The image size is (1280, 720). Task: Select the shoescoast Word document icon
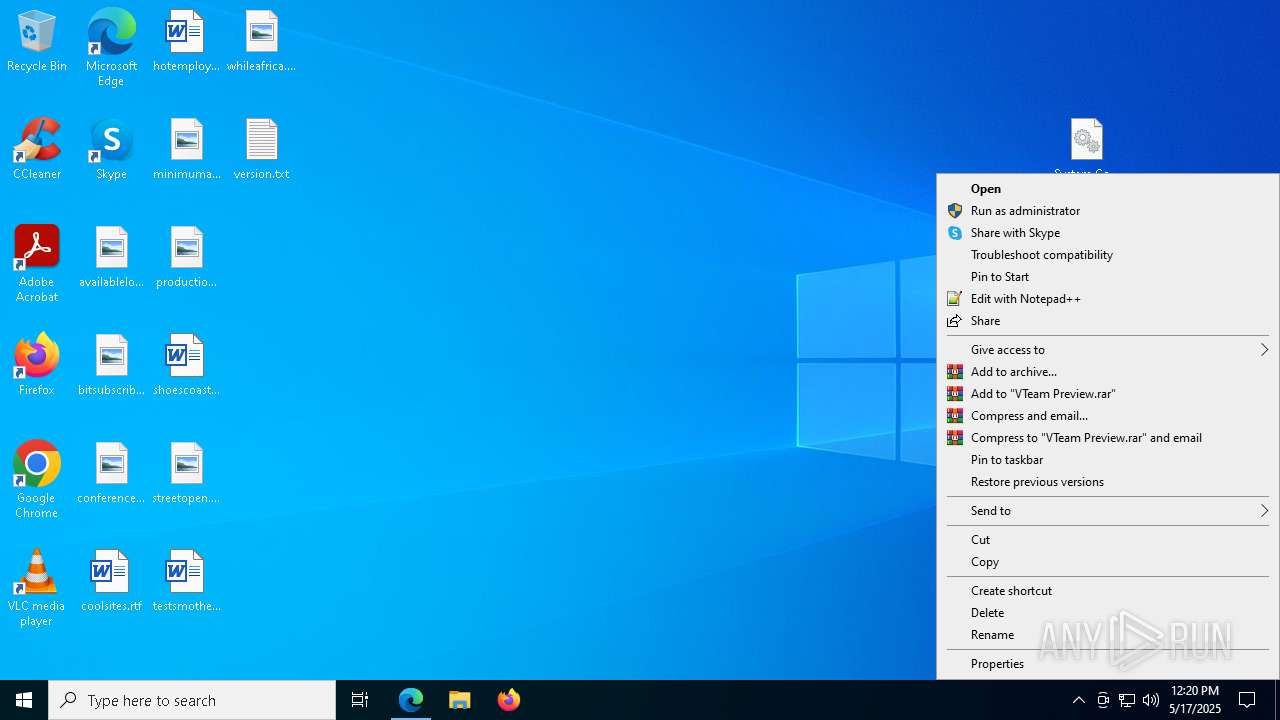point(186,365)
